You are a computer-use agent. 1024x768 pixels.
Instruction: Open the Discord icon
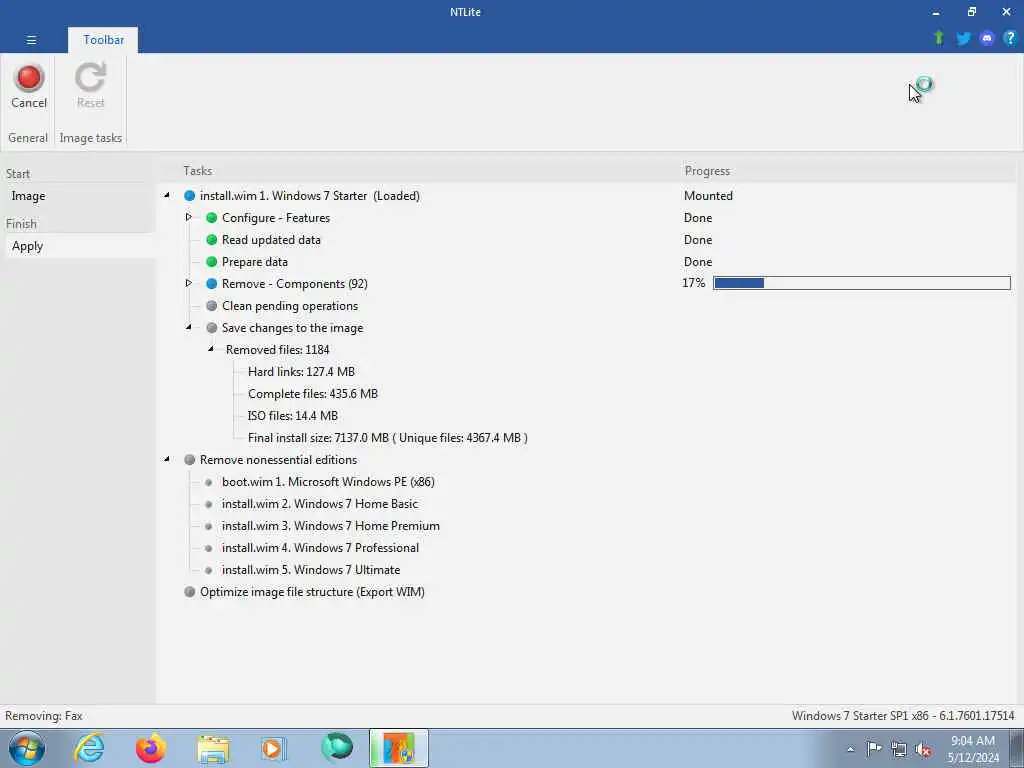[986, 39]
